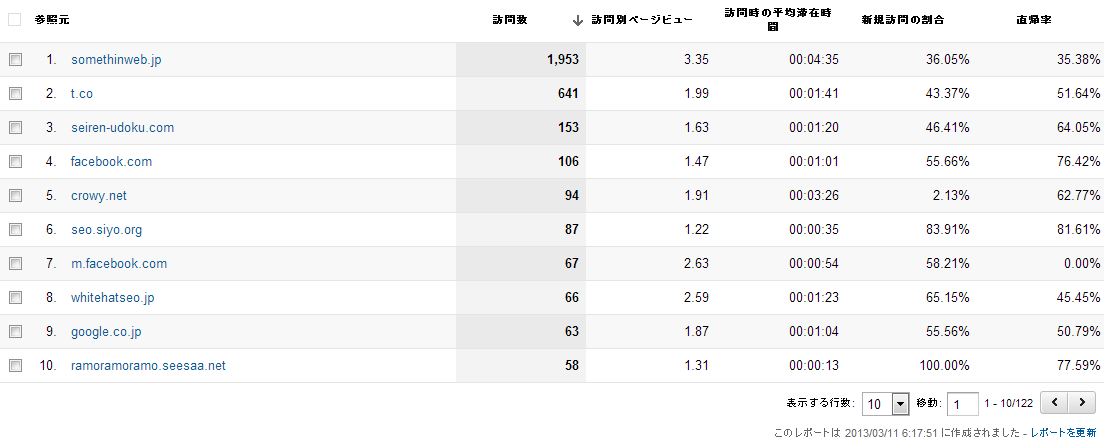This screenshot has width=1104, height=443.
Task: Tick the checkbox for ramoramoramo.seesaa.net
Action: [x=15, y=366]
